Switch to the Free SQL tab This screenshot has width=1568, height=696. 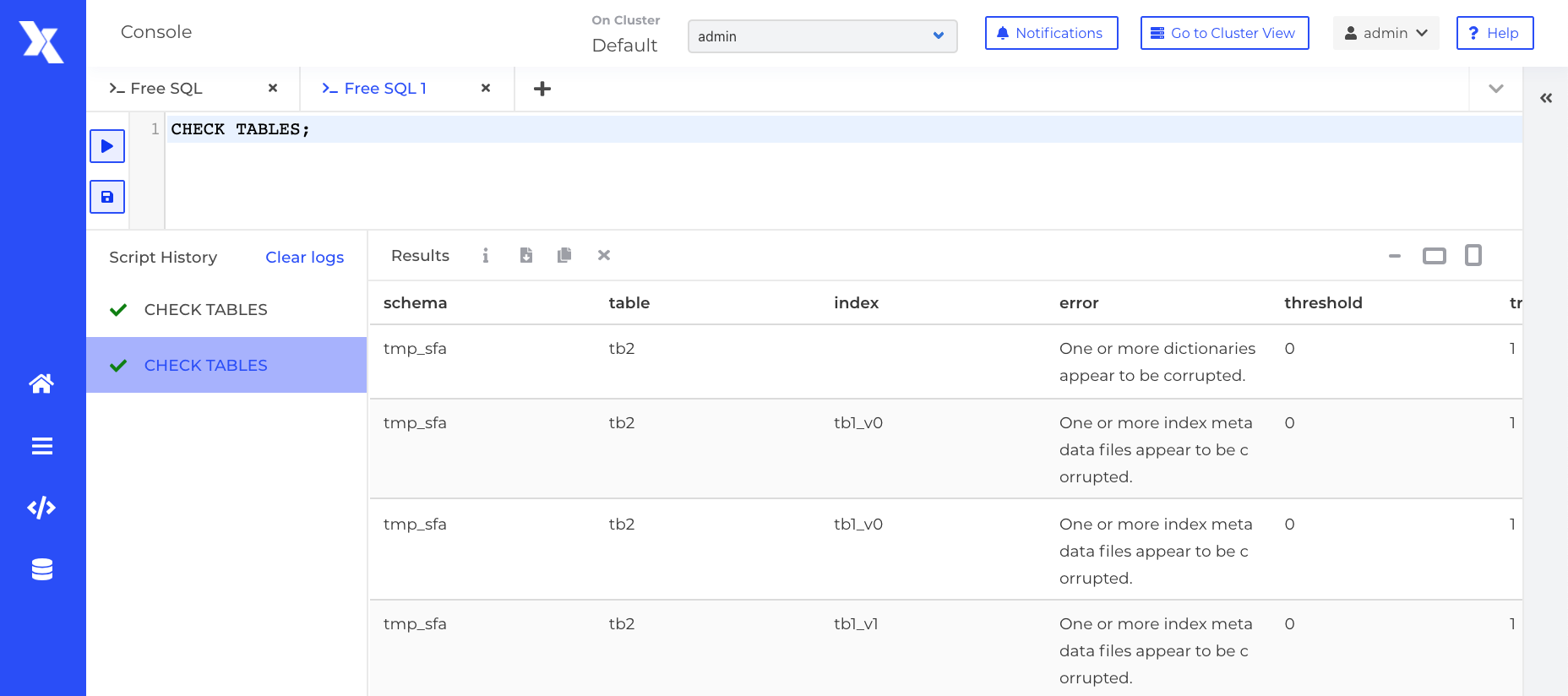click(x=166, y=89)
